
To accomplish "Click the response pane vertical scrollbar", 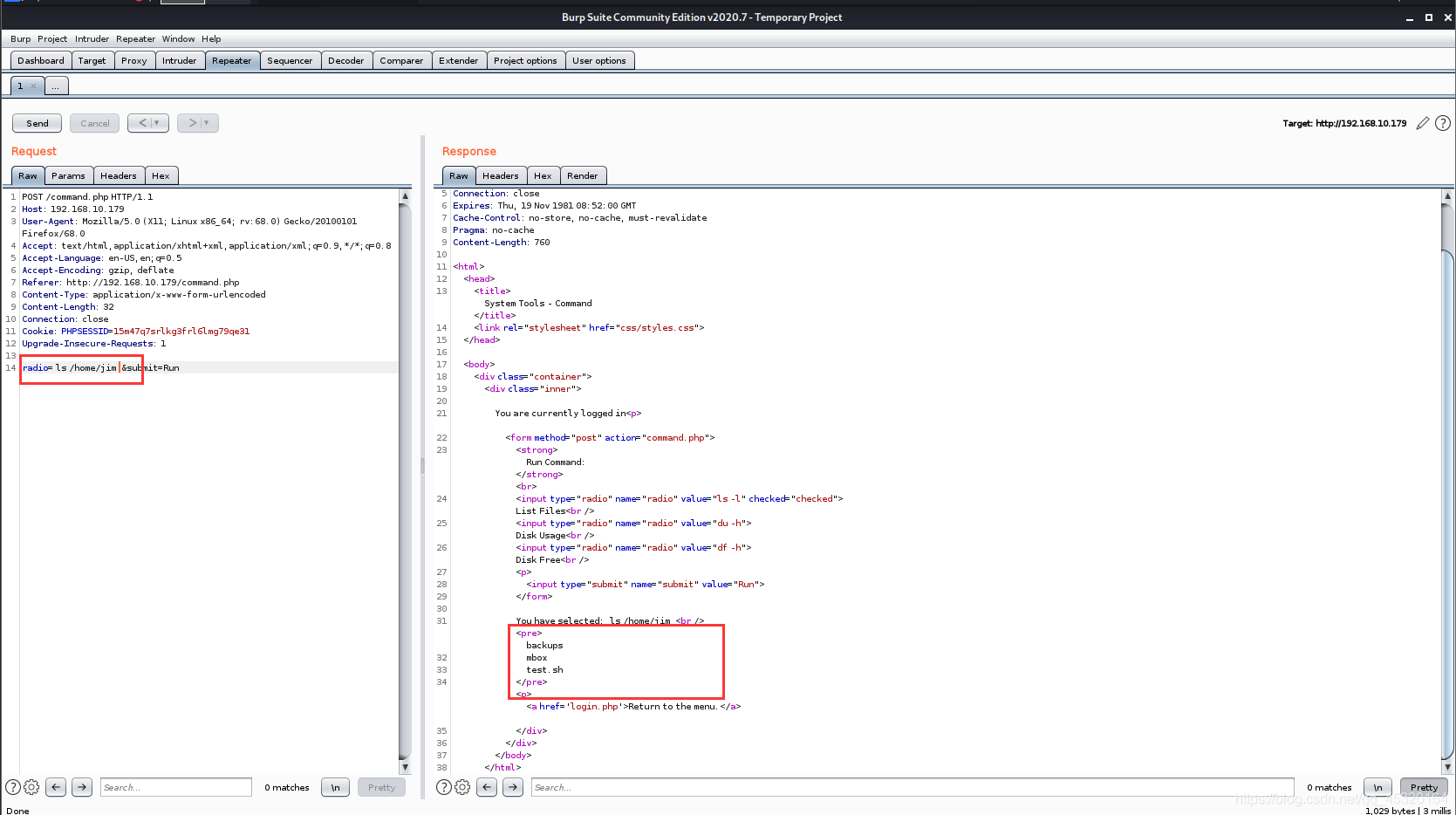I will (1447, 482).
